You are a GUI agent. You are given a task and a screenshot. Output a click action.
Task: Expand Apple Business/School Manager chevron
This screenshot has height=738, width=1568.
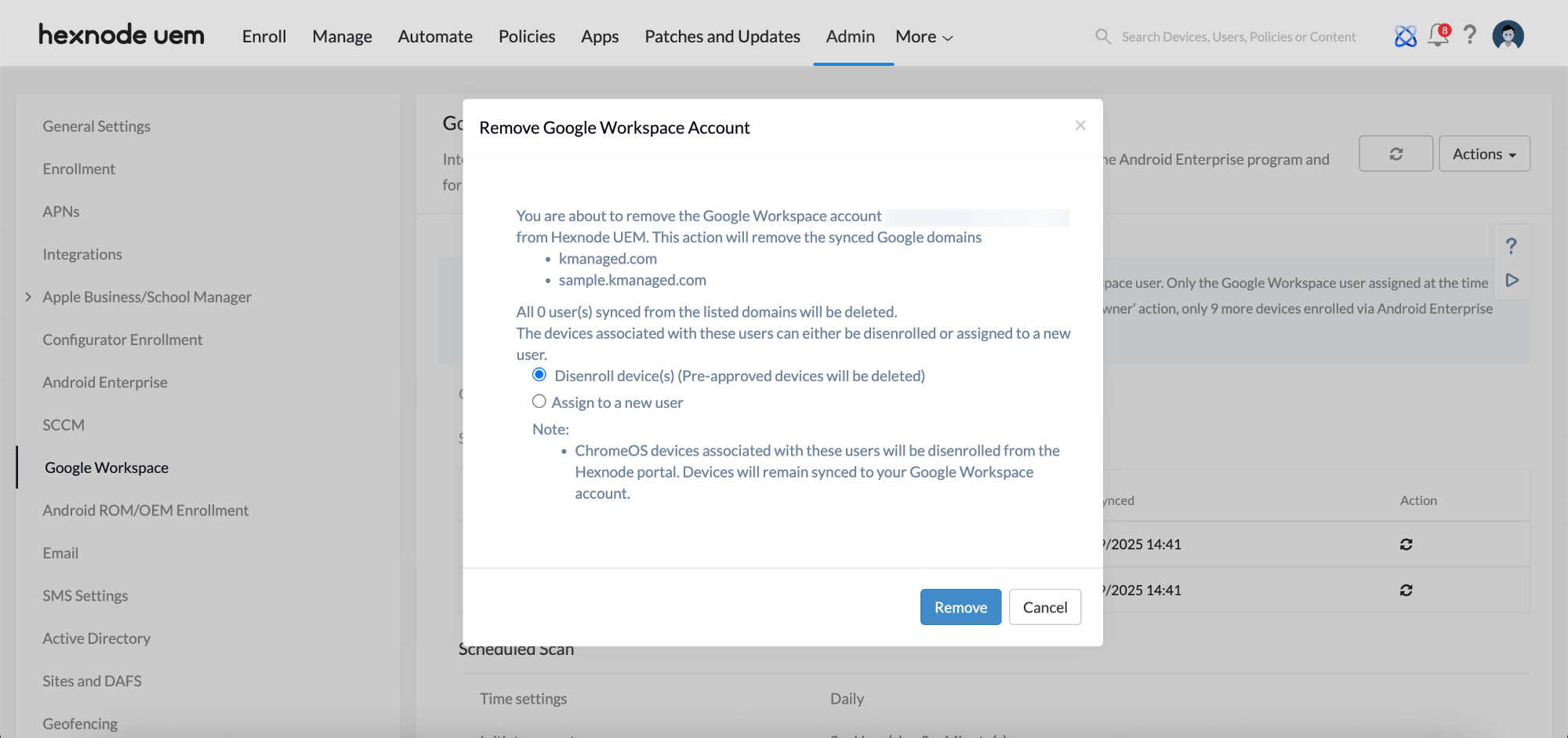28,296
